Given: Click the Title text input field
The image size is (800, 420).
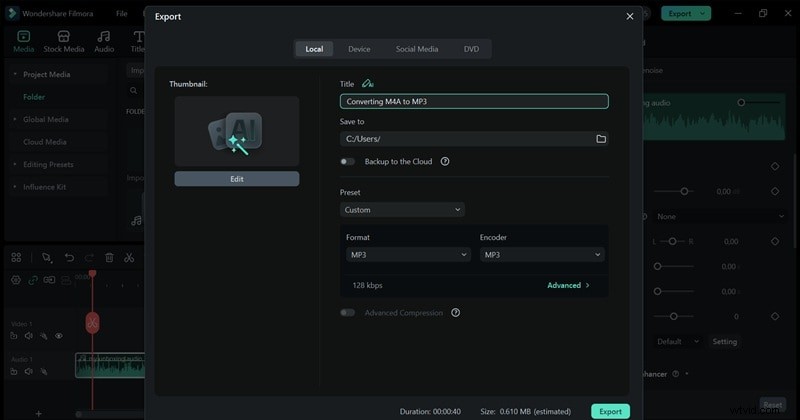Looking at the screenshot, I should [473, 101].
